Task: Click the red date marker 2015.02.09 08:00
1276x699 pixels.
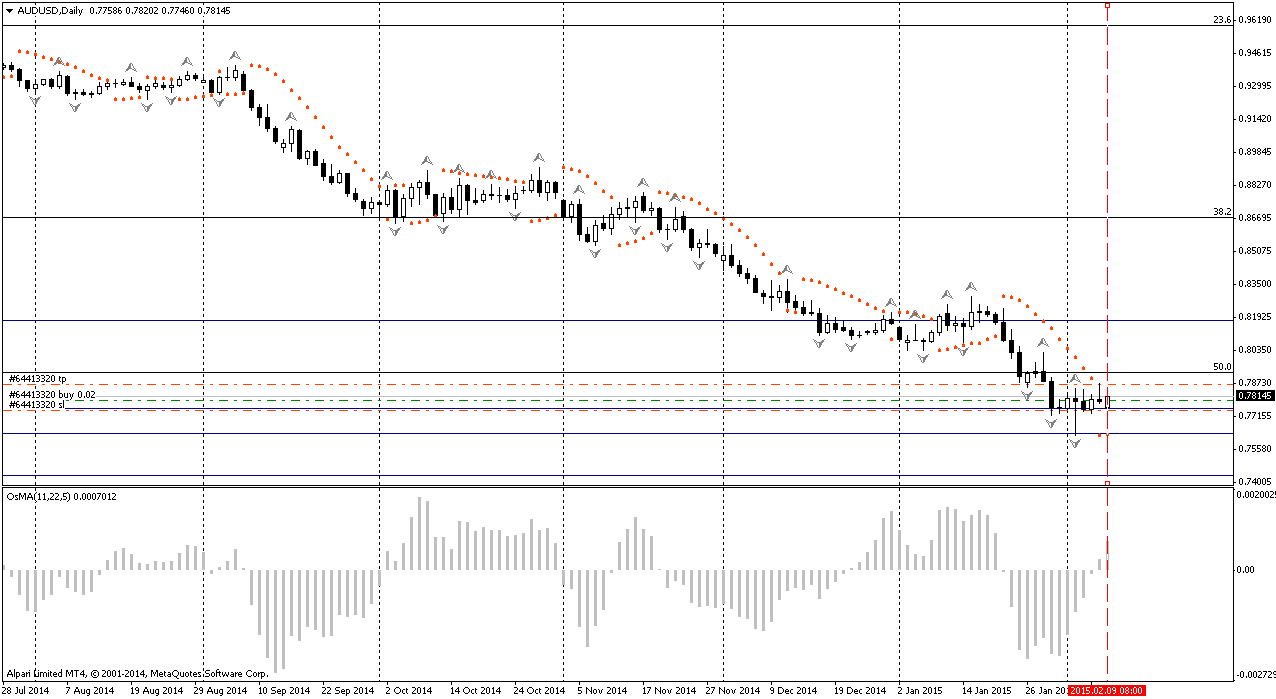Action: [x=1106, y=690]
